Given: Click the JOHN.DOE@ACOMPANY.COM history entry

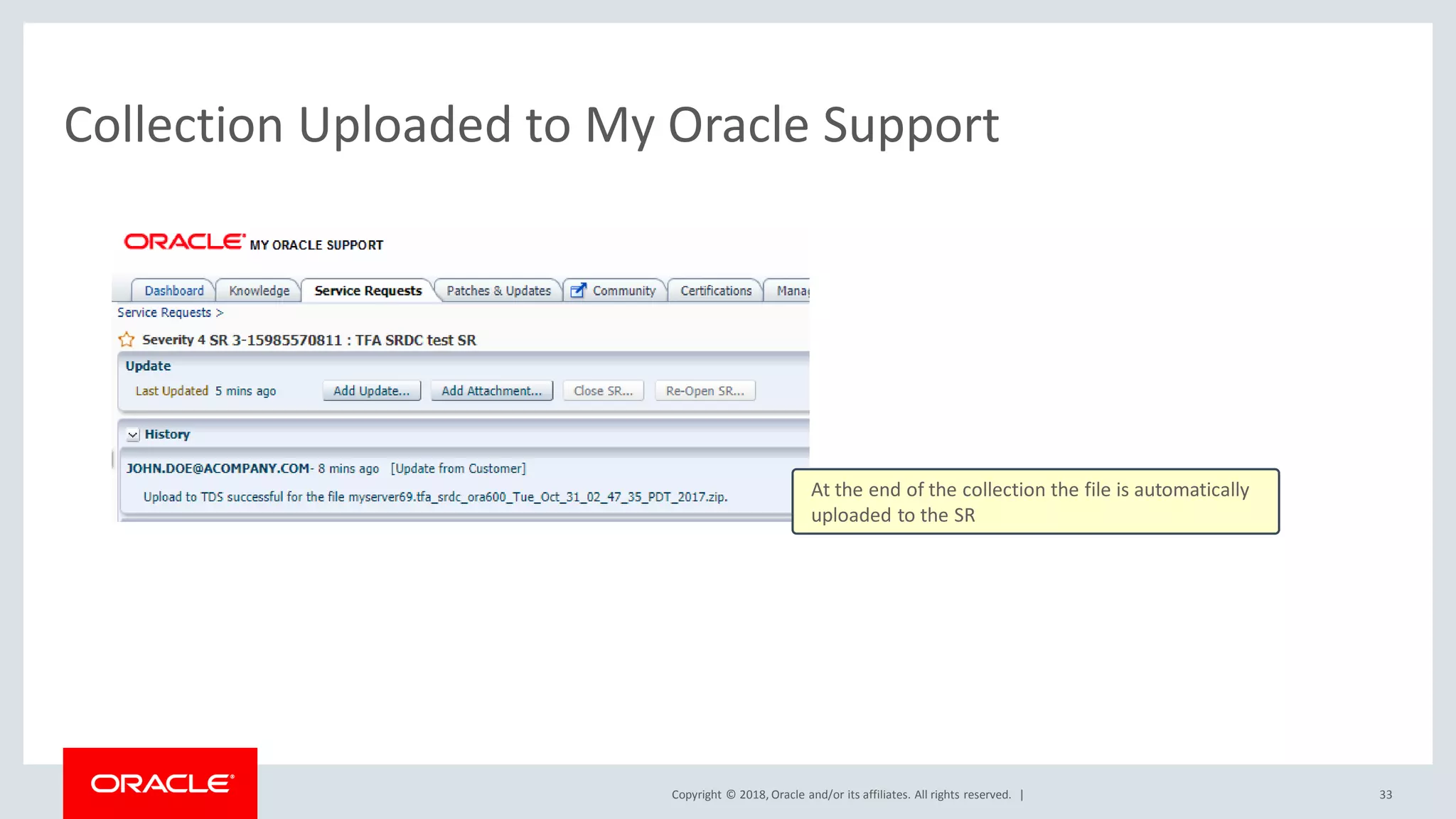Looking at the screenshot, I should click(218, 469).
